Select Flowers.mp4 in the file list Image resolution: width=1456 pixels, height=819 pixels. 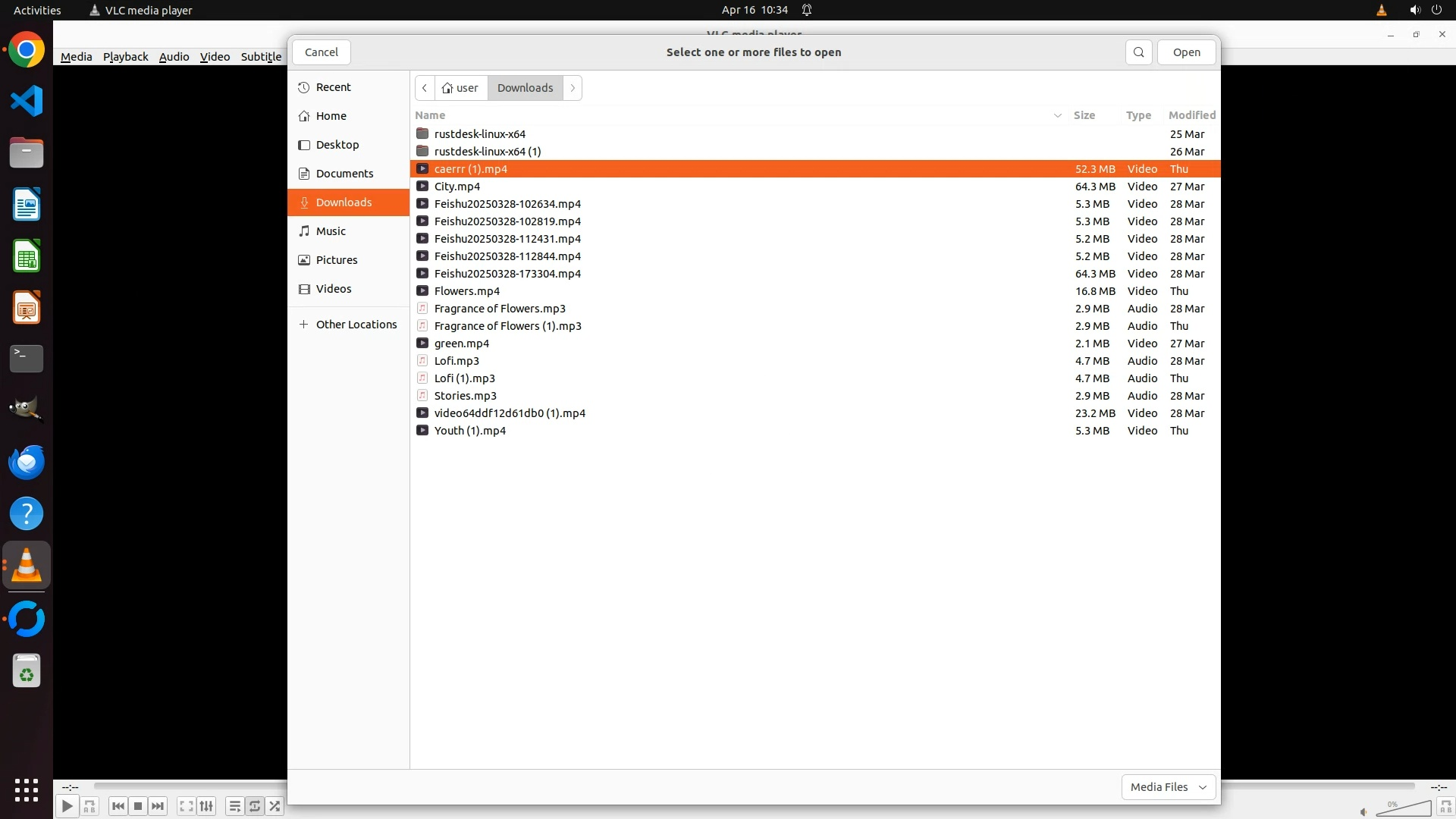(x=466, y=291)
